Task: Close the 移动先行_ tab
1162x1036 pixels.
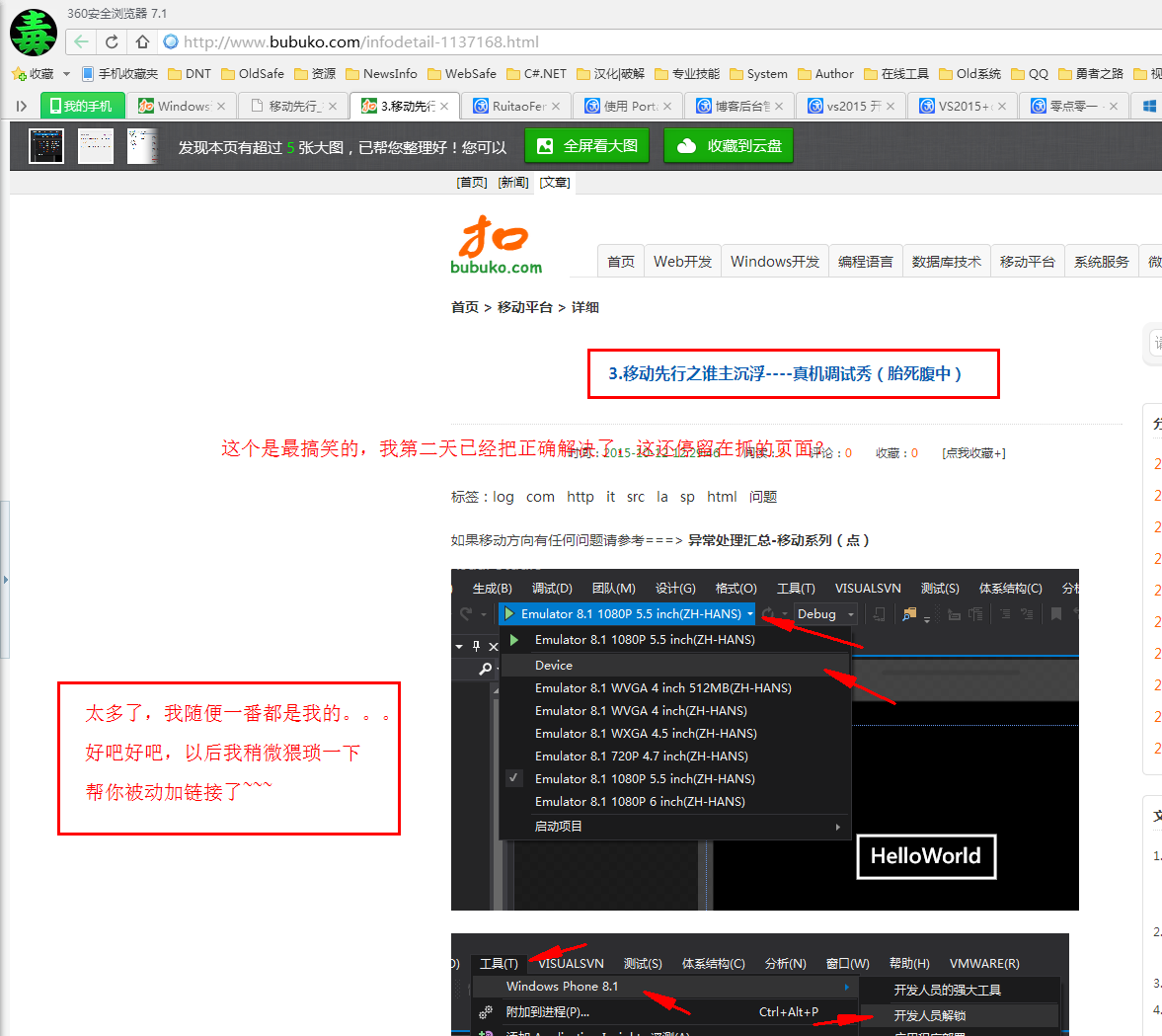Action: click(x=333, y=106)
